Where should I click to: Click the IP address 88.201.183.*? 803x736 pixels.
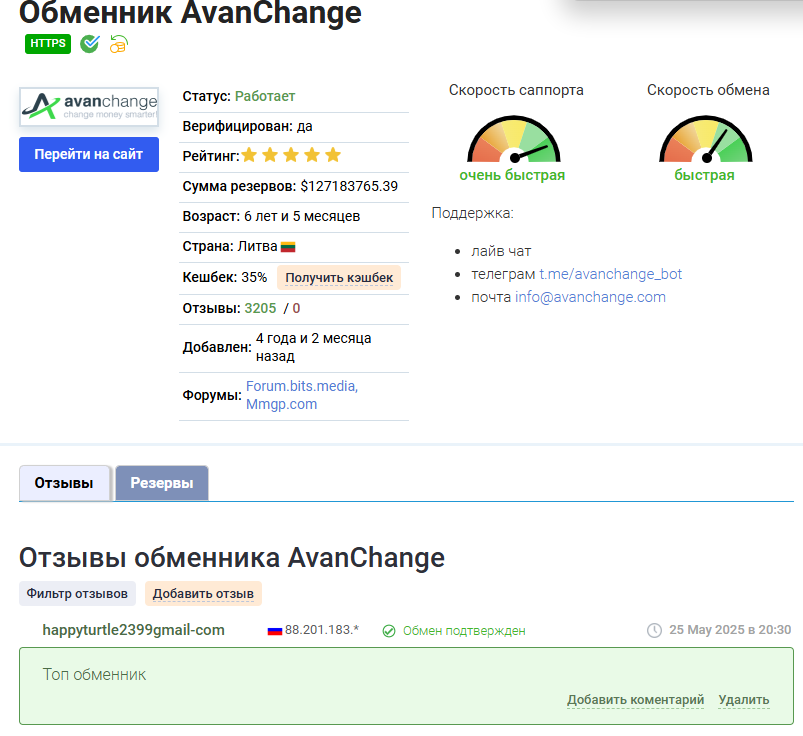coord(322,630)
